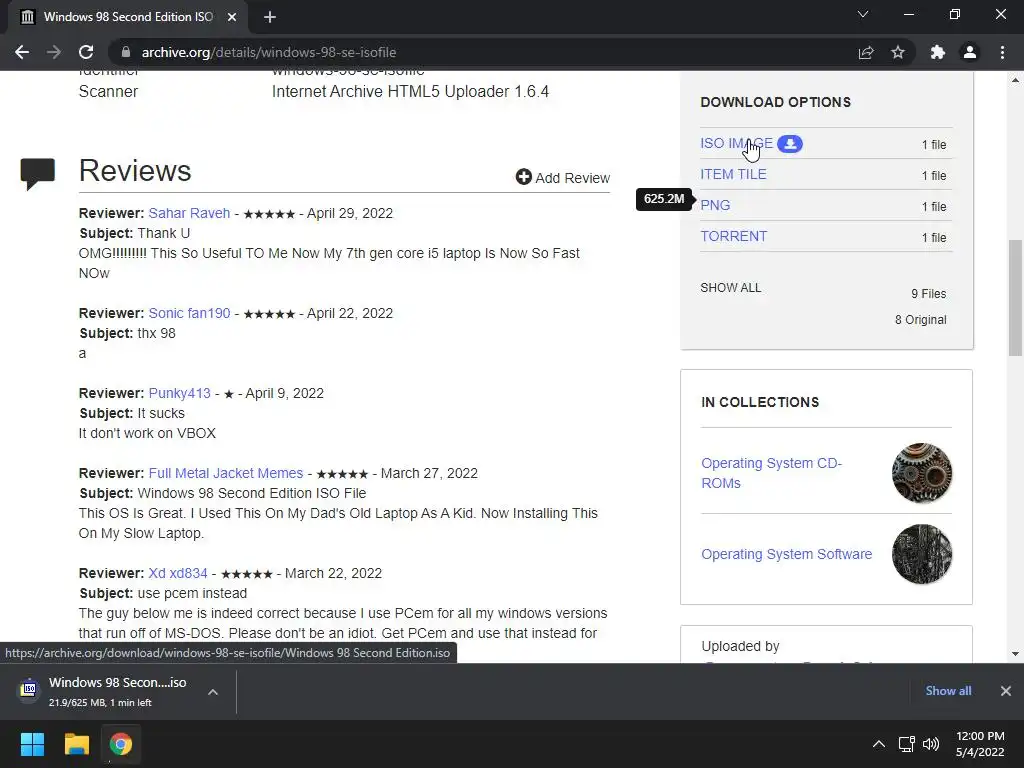Show all downloads
The height and width of the screenshot is (768, 1024).
pos(948,690)
